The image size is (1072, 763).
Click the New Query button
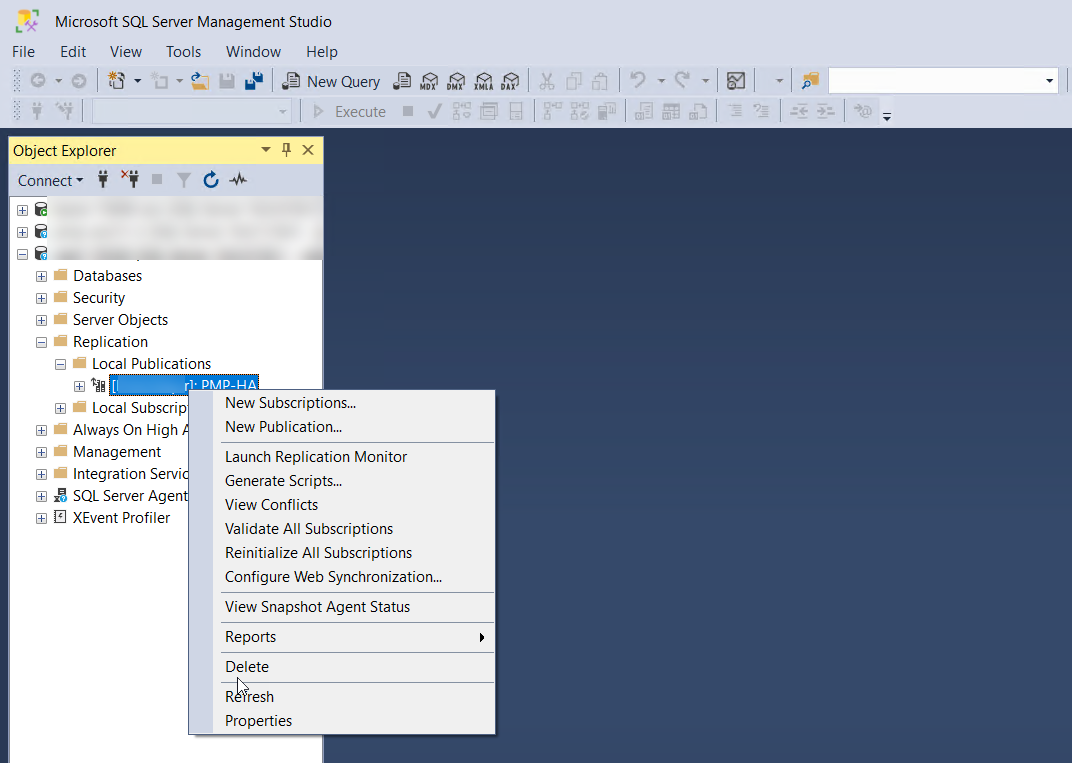pyautogui.click(x=332, y=81)
